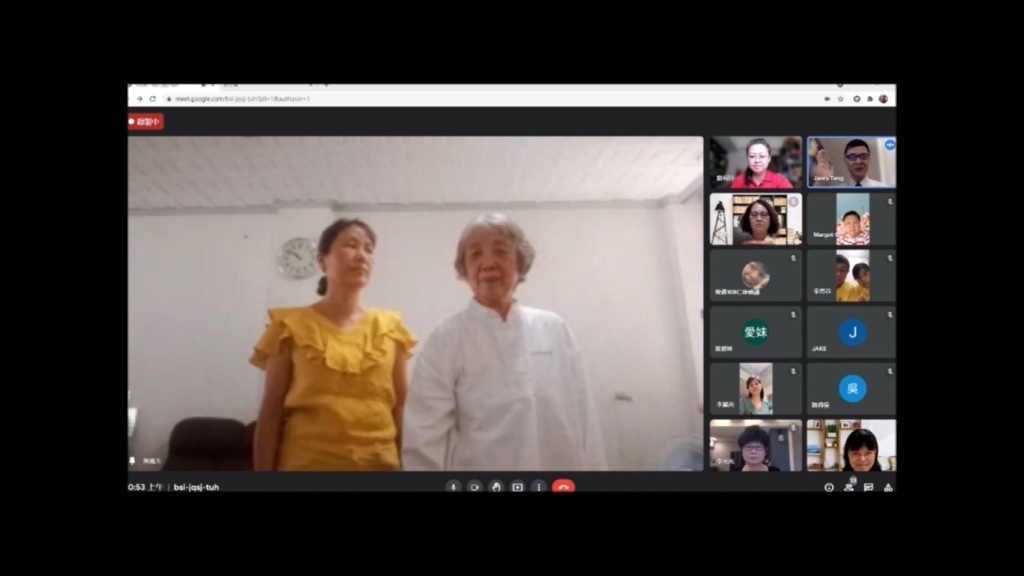1024x576 pixels.
Task: Toggle the camera in the call controls
Action: point(475,487)
